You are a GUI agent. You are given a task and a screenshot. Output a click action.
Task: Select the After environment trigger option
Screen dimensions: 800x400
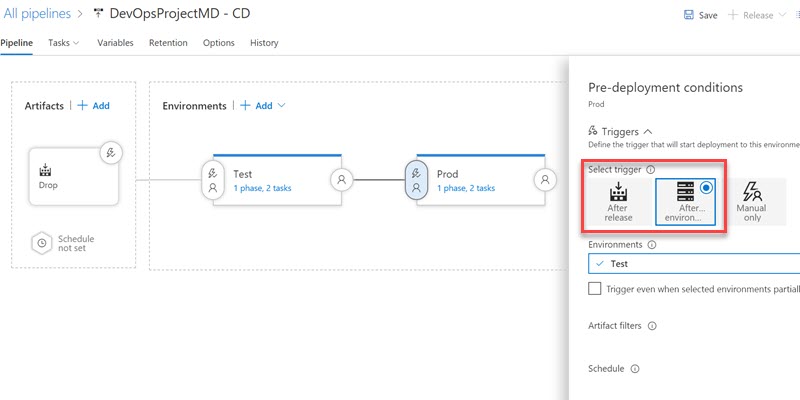pyautogui.click(x=685, y=202)
